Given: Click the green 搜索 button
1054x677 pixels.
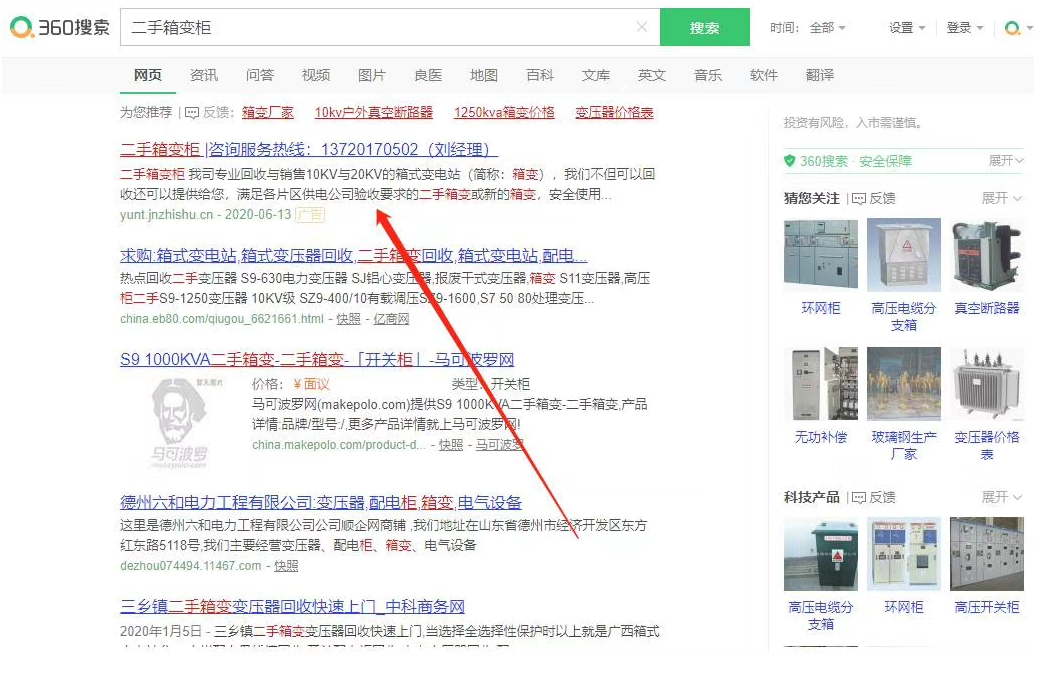Looking at the screenshot, I should 704,28.
